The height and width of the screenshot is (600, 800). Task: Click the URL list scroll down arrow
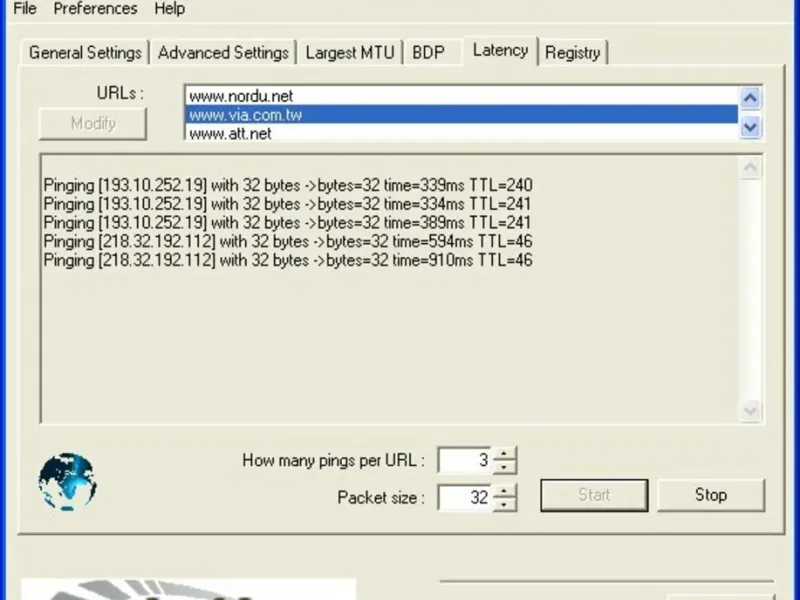[x=750, y=126]
